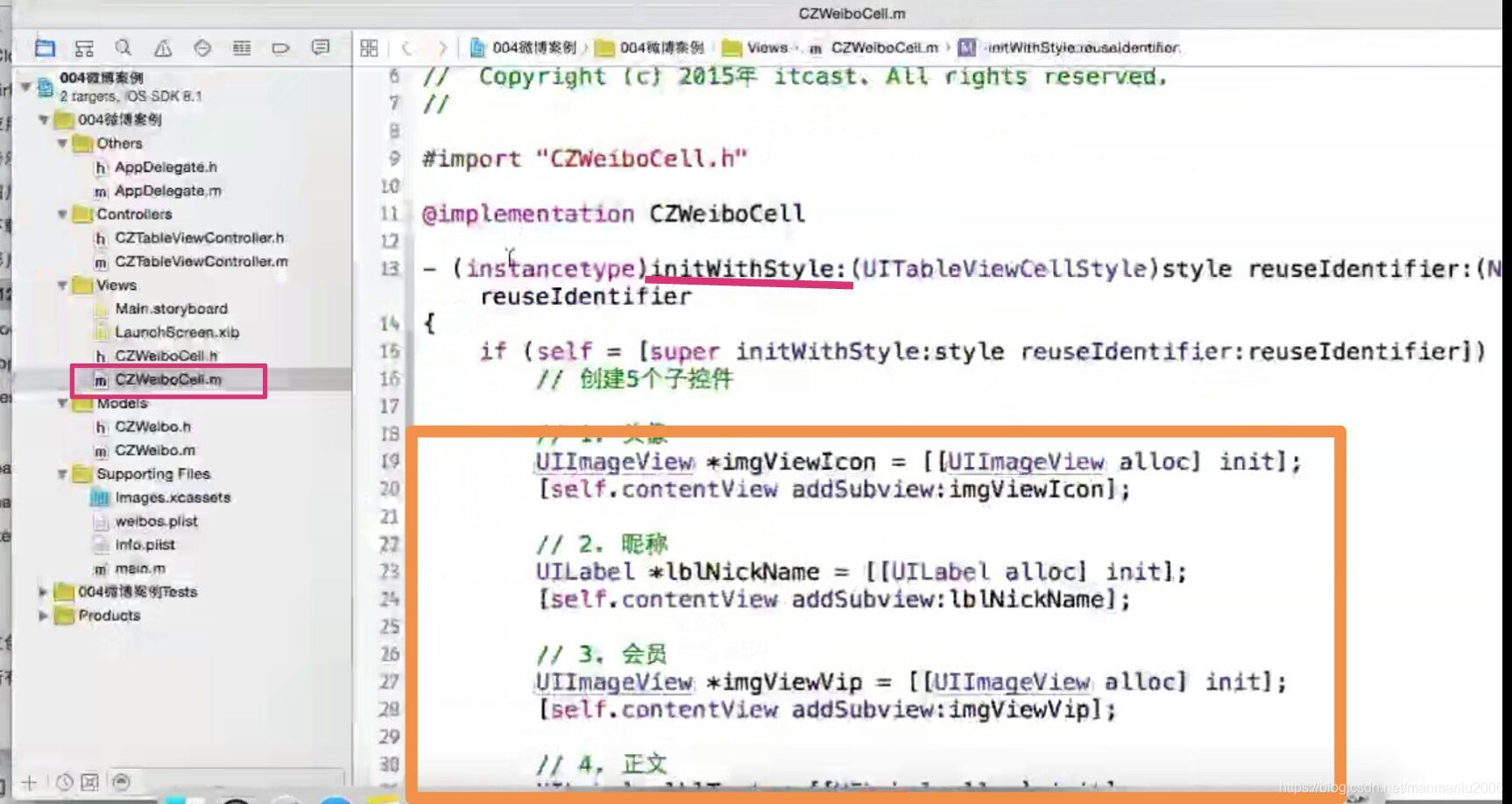Click 004微博案例 project in jump bar
This screenshot has height=804, width=1512.
(524, 48)
